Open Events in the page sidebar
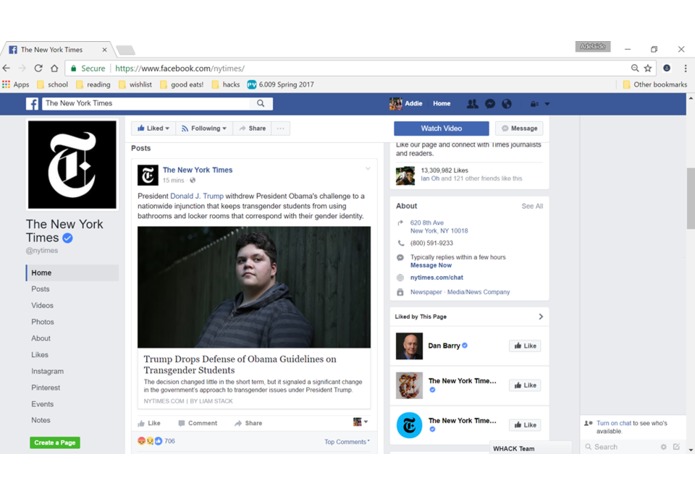 point(42,404)
